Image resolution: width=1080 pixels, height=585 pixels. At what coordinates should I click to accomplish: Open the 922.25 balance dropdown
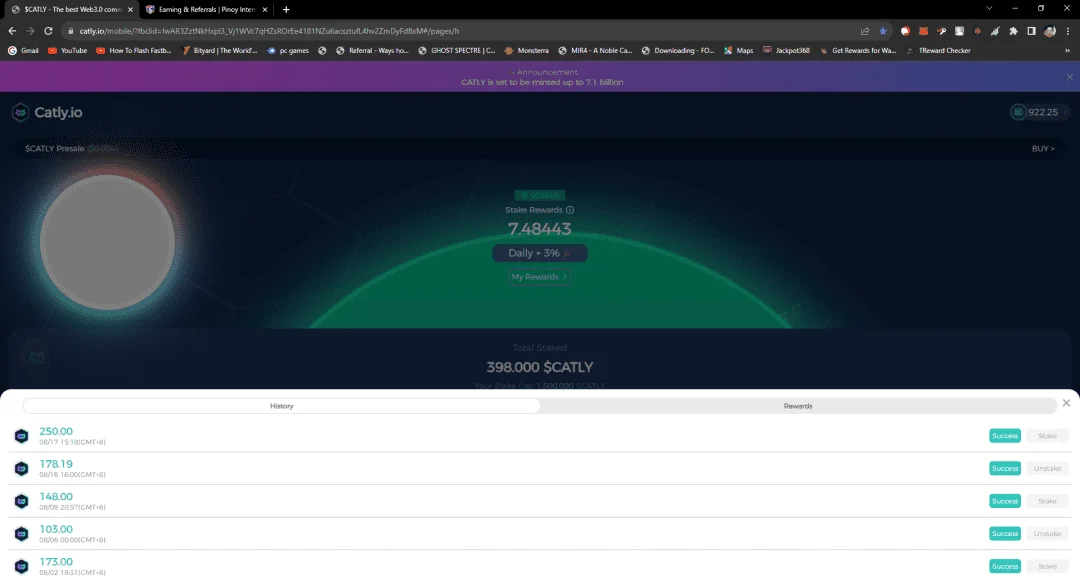point(1040,112)
